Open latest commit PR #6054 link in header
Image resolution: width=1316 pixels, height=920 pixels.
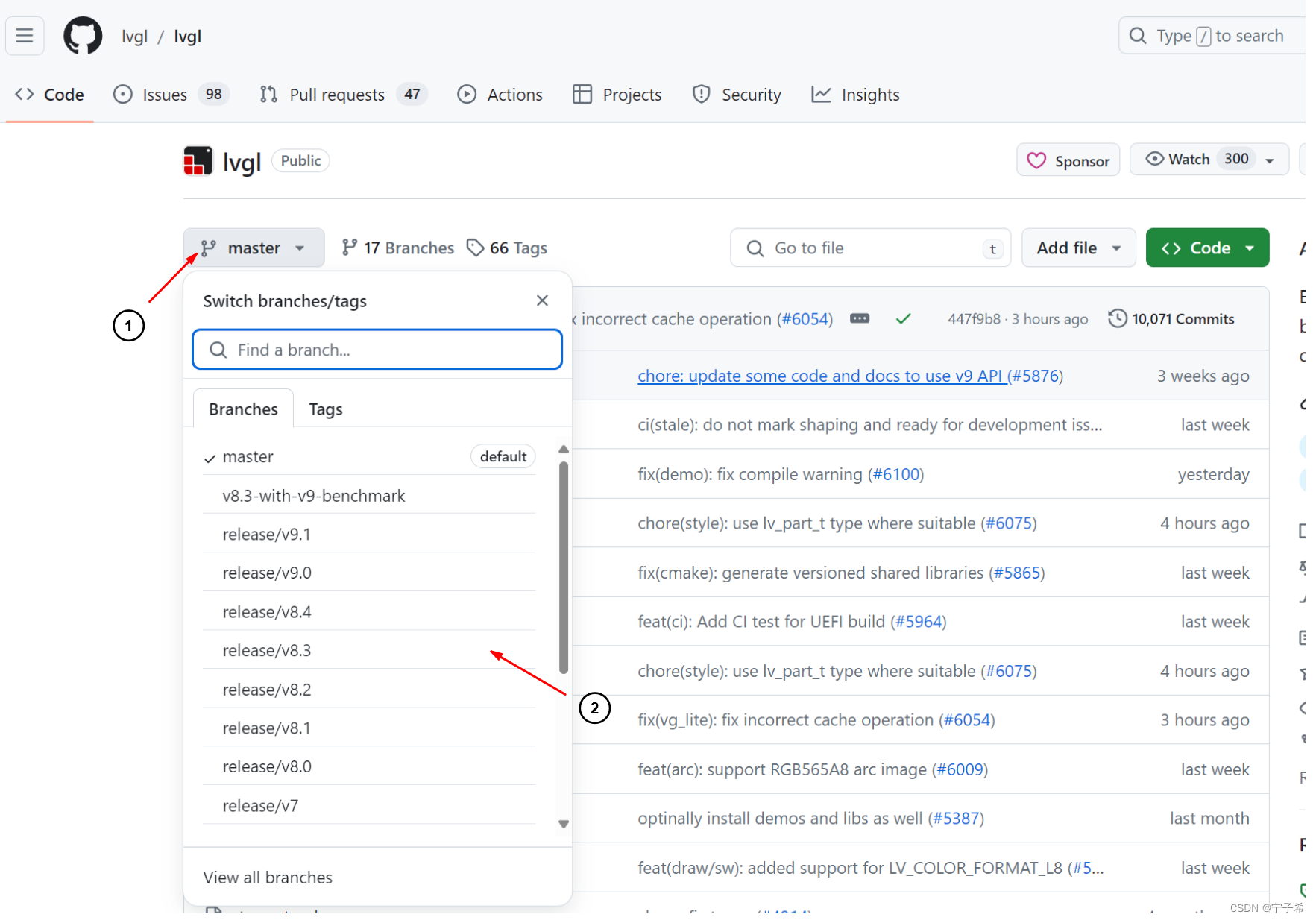pos(805,319)
